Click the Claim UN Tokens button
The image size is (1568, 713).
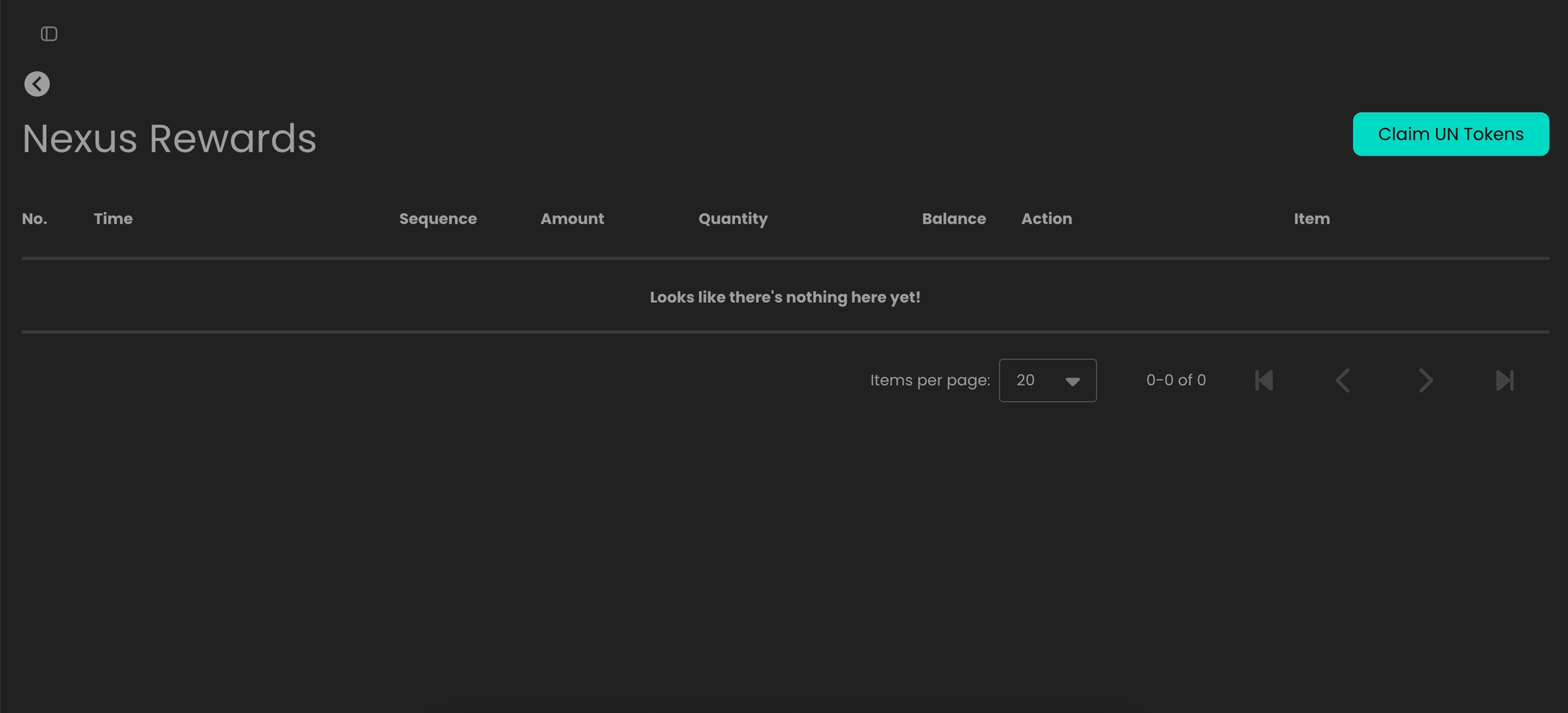point(1450,134)
